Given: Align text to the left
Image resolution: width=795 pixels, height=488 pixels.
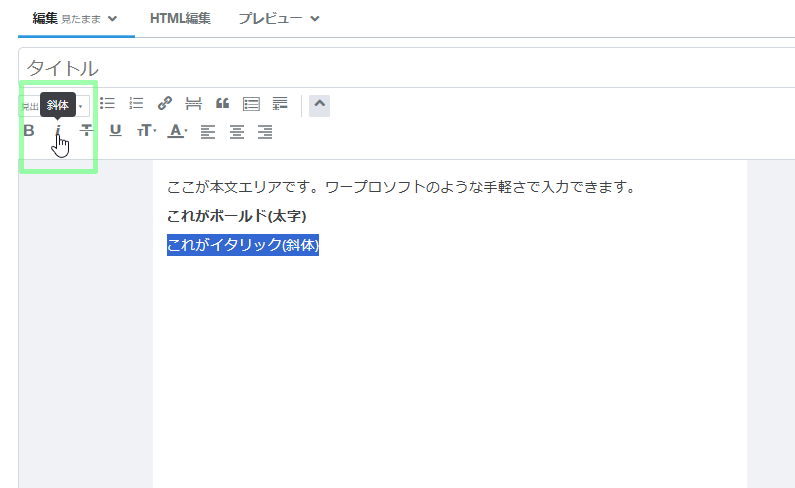Looking at the screenshot, I should coord(208,132).
